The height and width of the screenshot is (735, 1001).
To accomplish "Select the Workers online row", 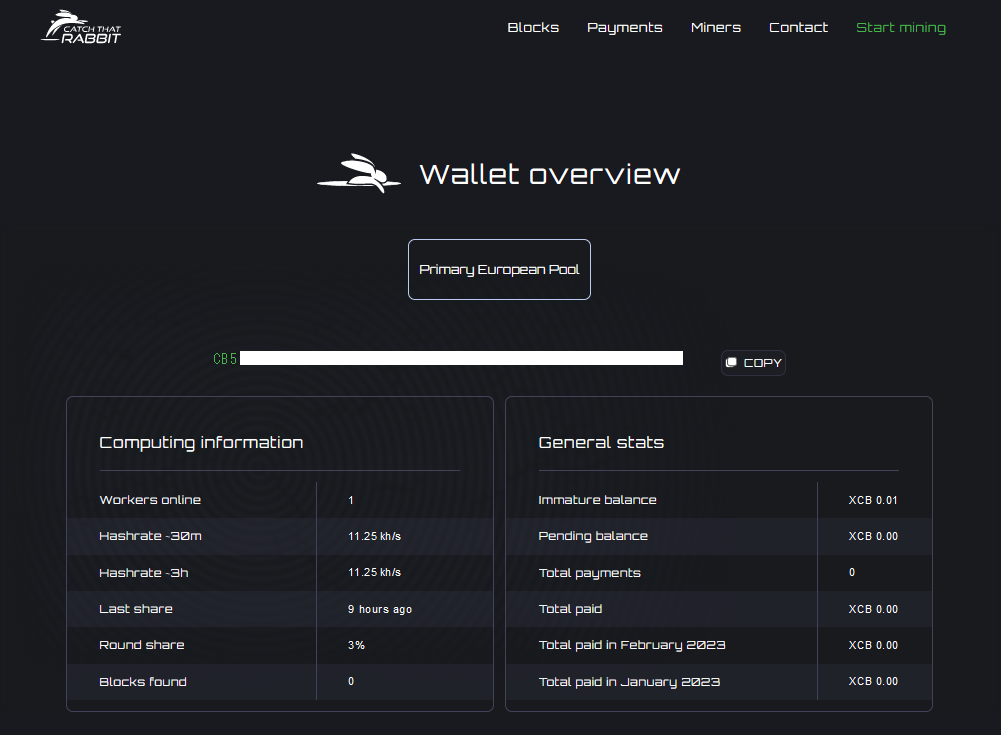I will click(x=150, y=500).
